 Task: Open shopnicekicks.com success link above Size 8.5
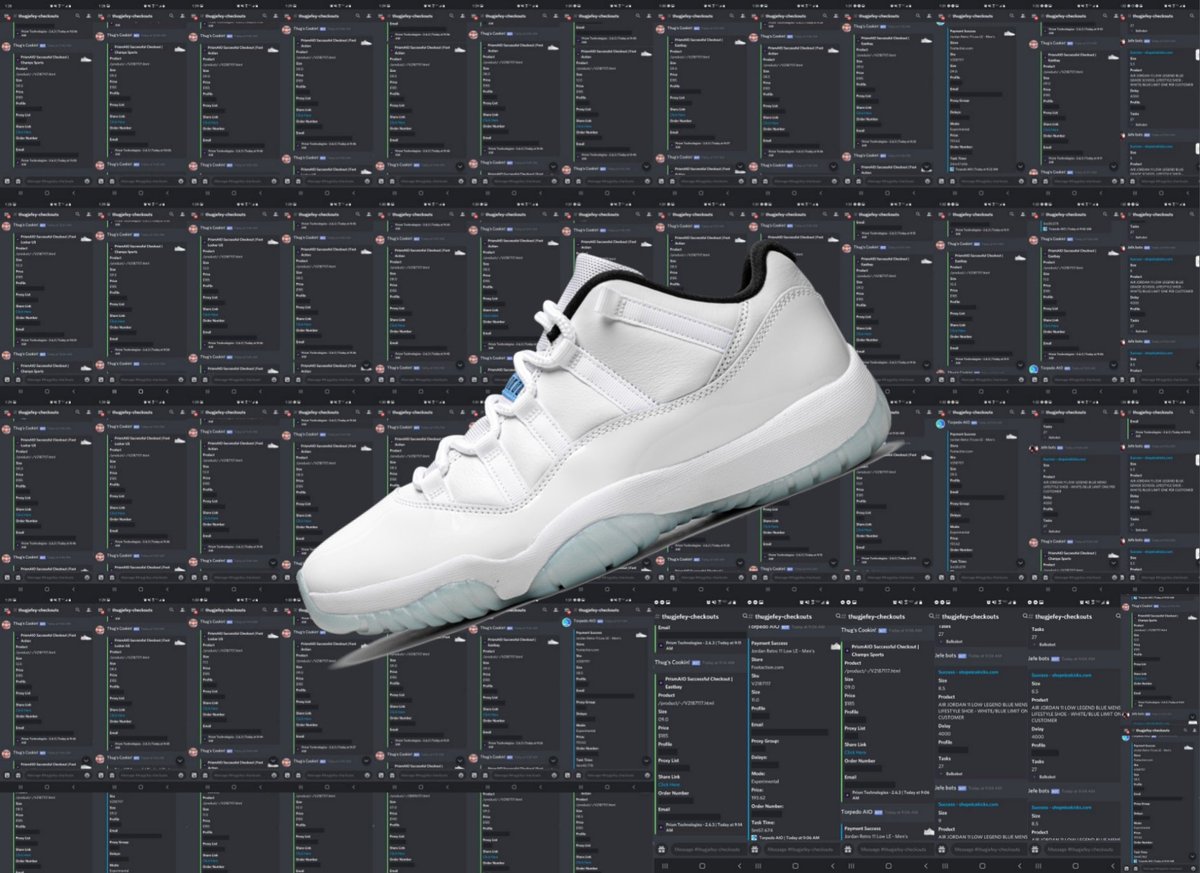click(968, 672)
